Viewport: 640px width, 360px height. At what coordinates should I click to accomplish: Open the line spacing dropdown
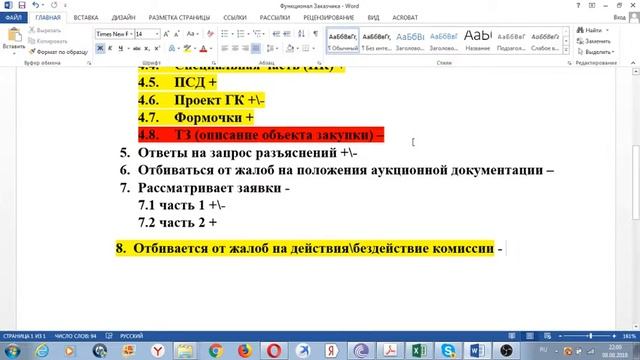click(272, 48)
